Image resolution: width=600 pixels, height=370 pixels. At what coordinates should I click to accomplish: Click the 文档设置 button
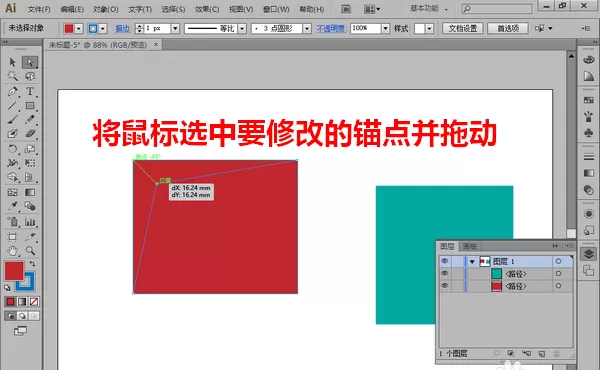click(x=463, y=28)
